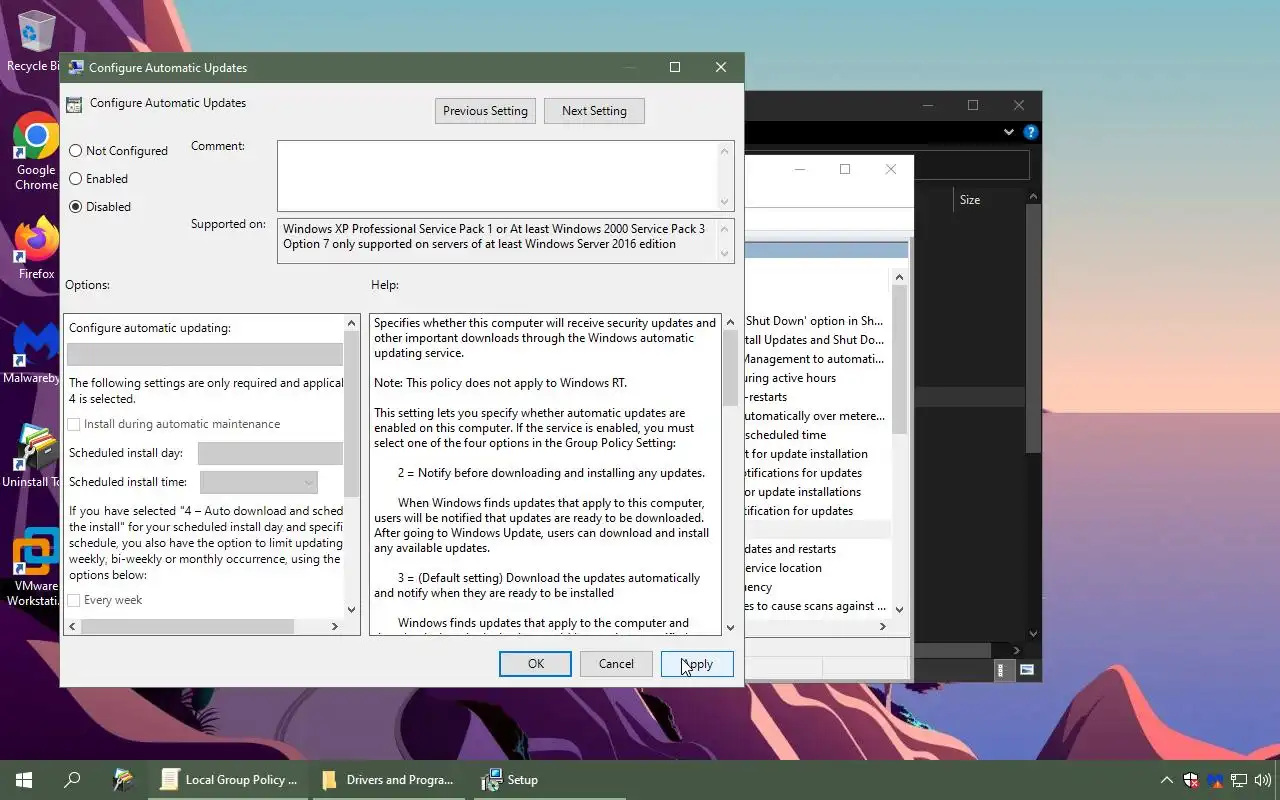
Task: Launch VMware Workstation from the desktop
Action: coord(36,567)
